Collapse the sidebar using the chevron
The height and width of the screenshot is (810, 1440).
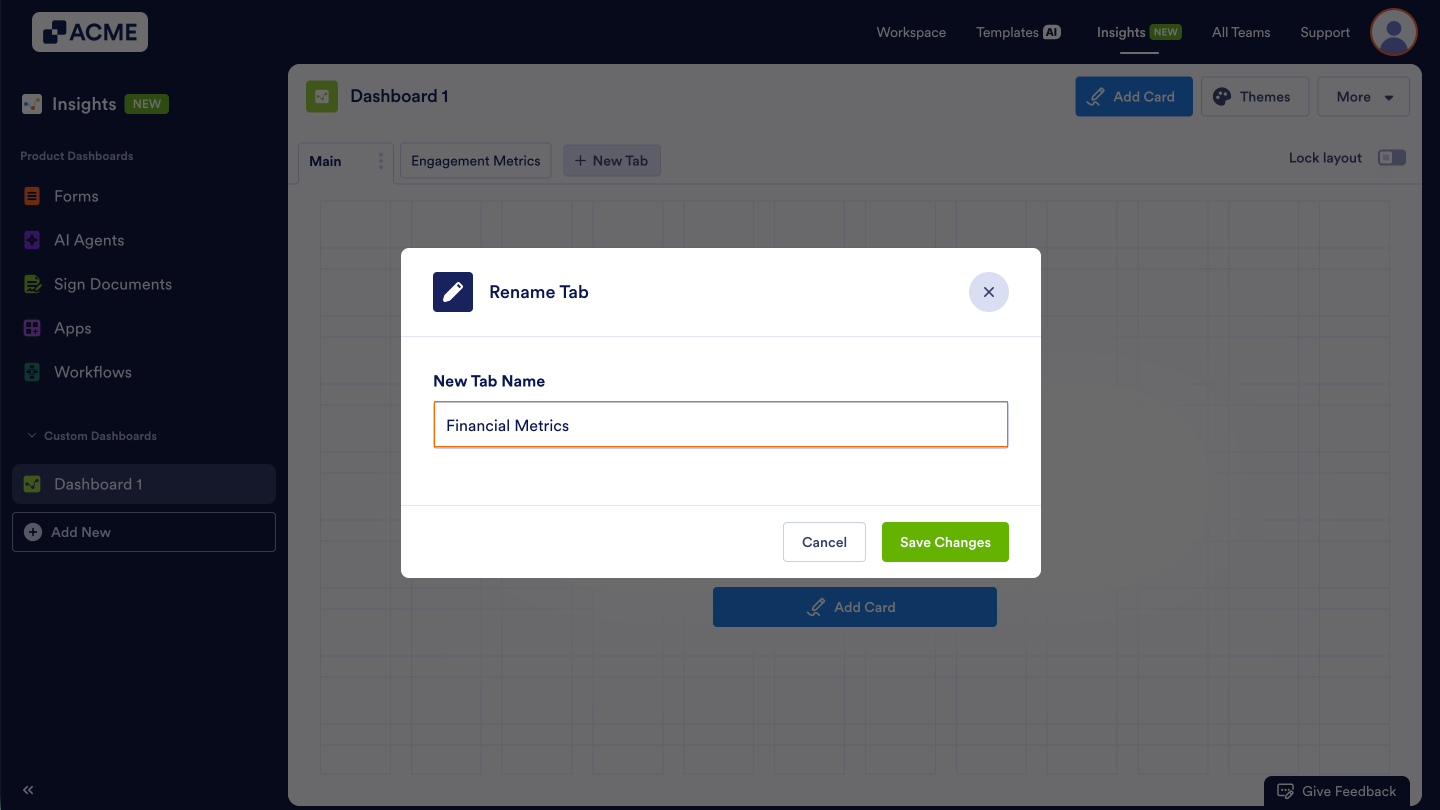point(28,789)
